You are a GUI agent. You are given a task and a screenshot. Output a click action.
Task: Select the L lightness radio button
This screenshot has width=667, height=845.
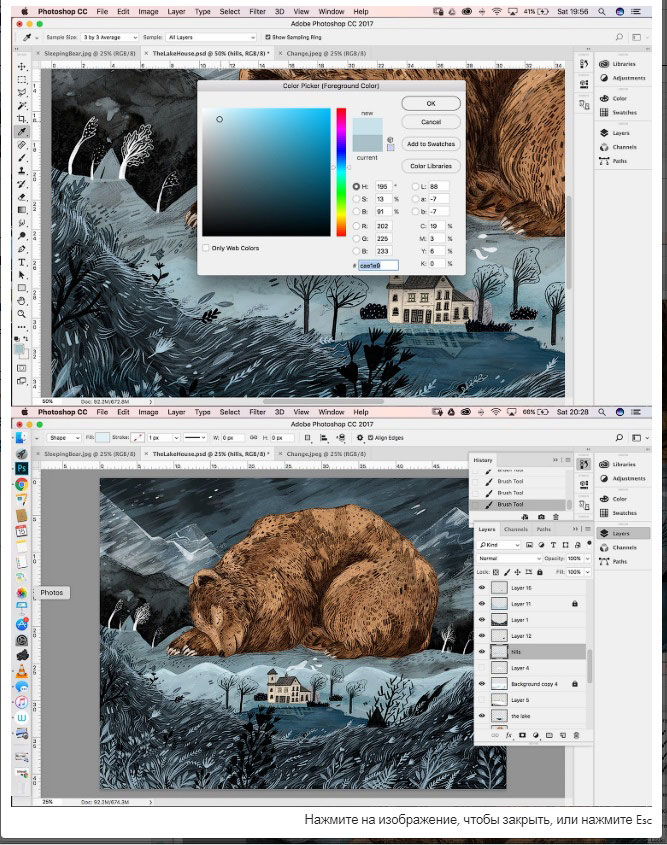pyautogui.click(x=415, y=186)
